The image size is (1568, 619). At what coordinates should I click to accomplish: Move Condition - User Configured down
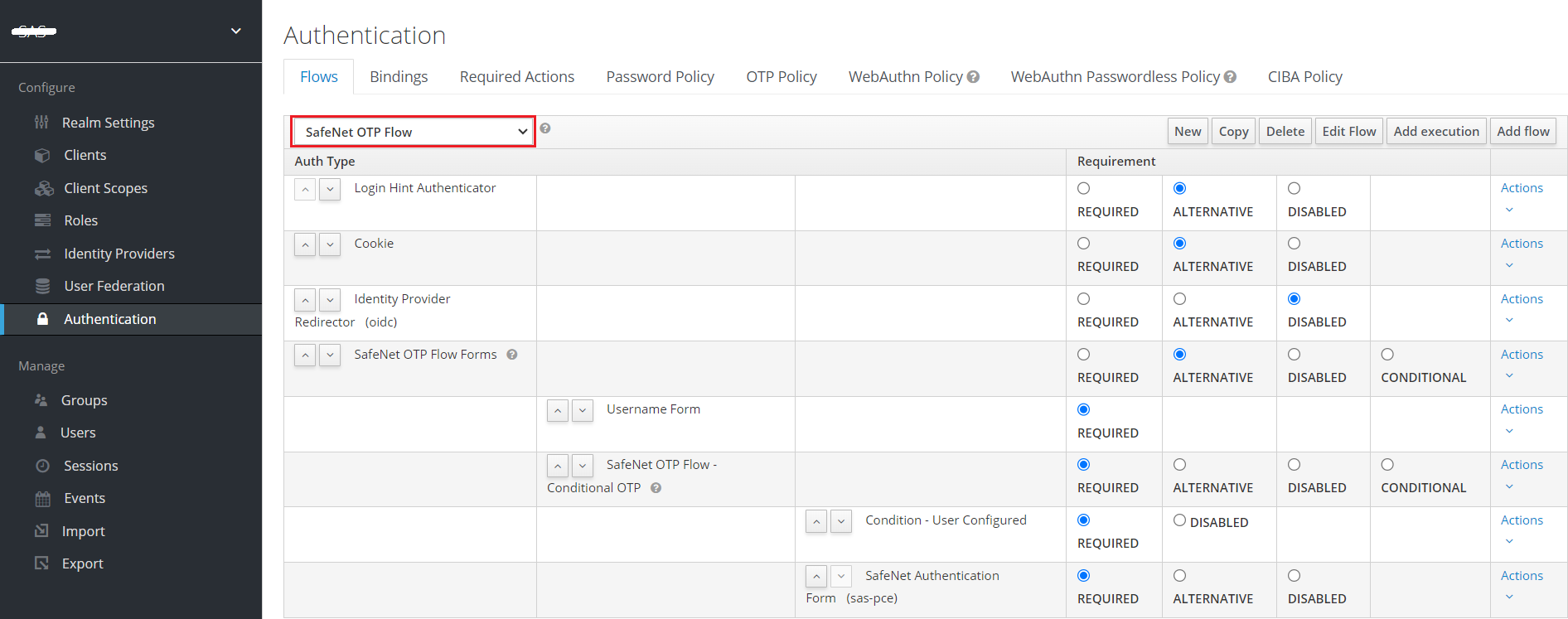(x=841, y=522)
